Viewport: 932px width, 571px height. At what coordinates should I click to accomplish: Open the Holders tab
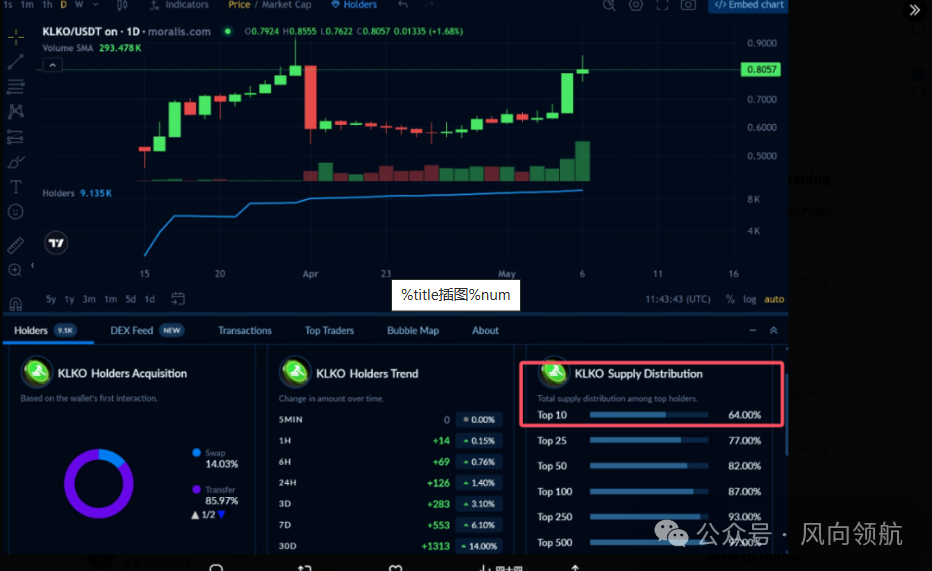48,330
